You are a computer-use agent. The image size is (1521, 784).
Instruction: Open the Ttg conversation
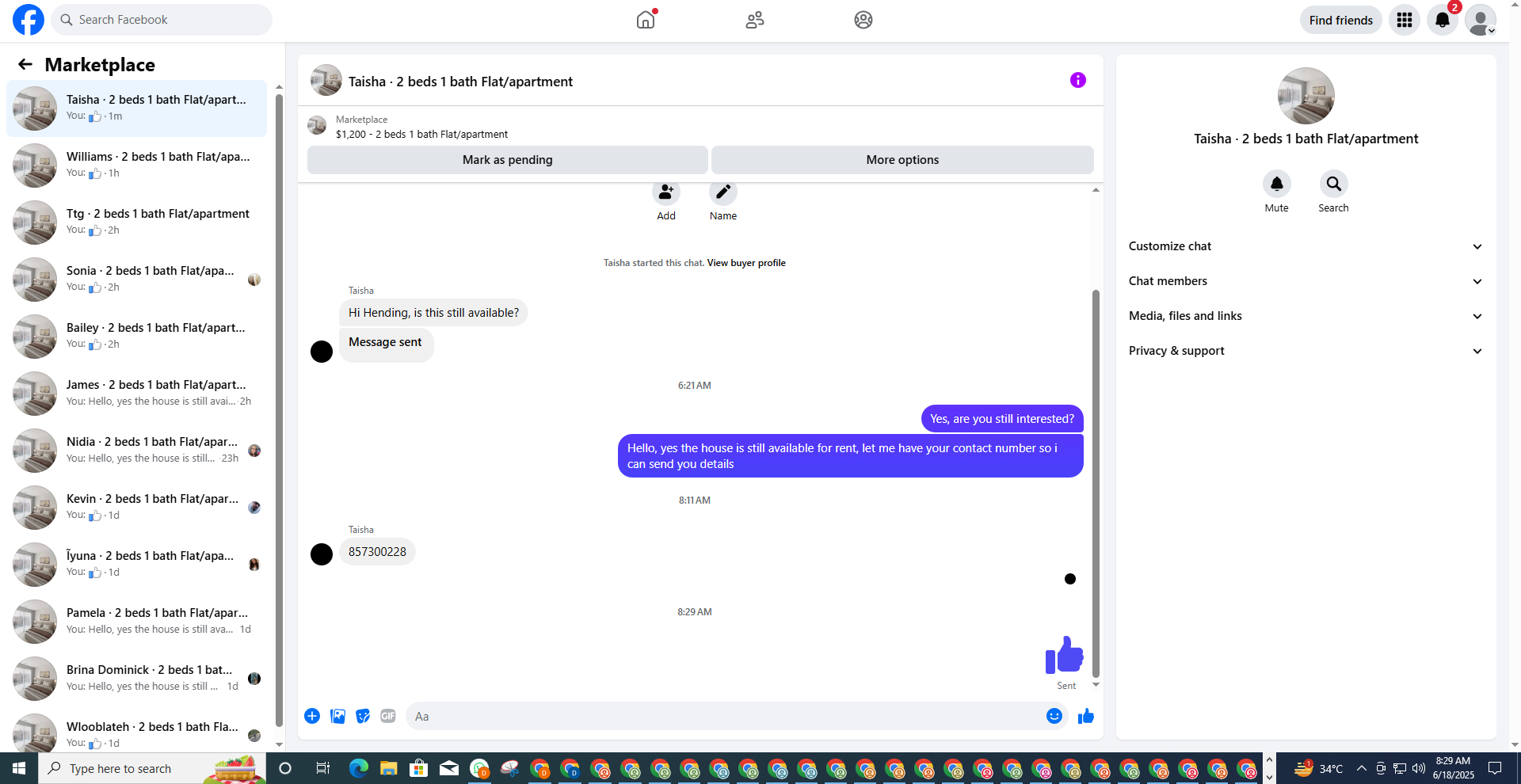[x=136, y=223]
